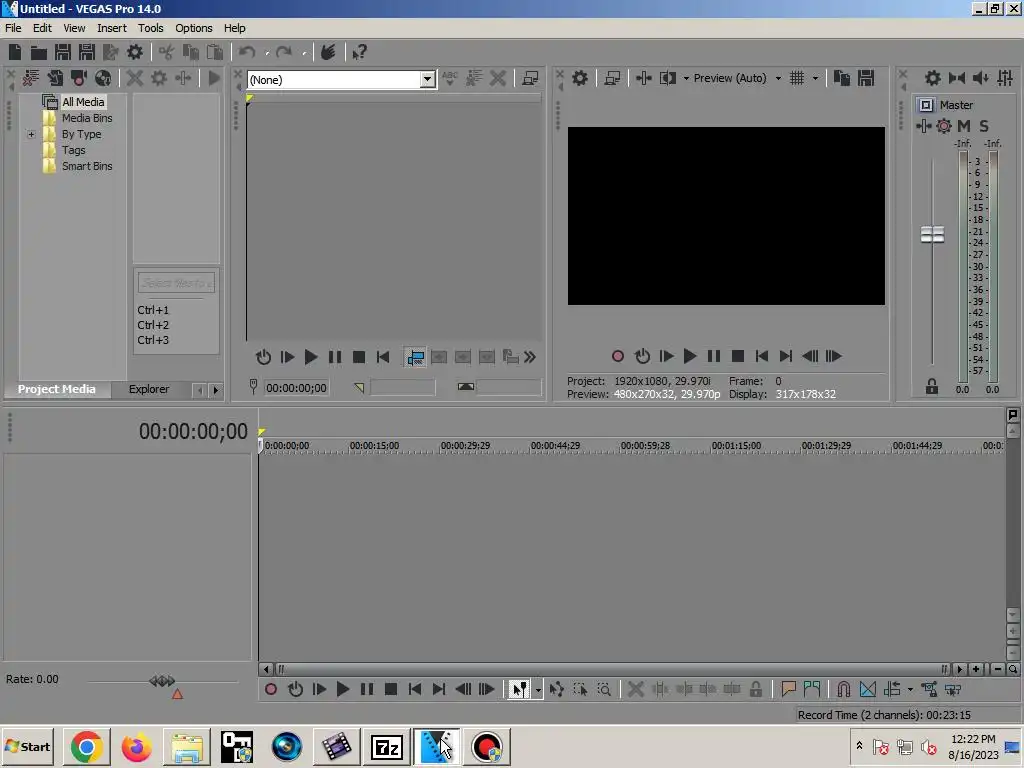The image size is (1024, 768).
Task: Select the All Media folder
Action: 83,102
